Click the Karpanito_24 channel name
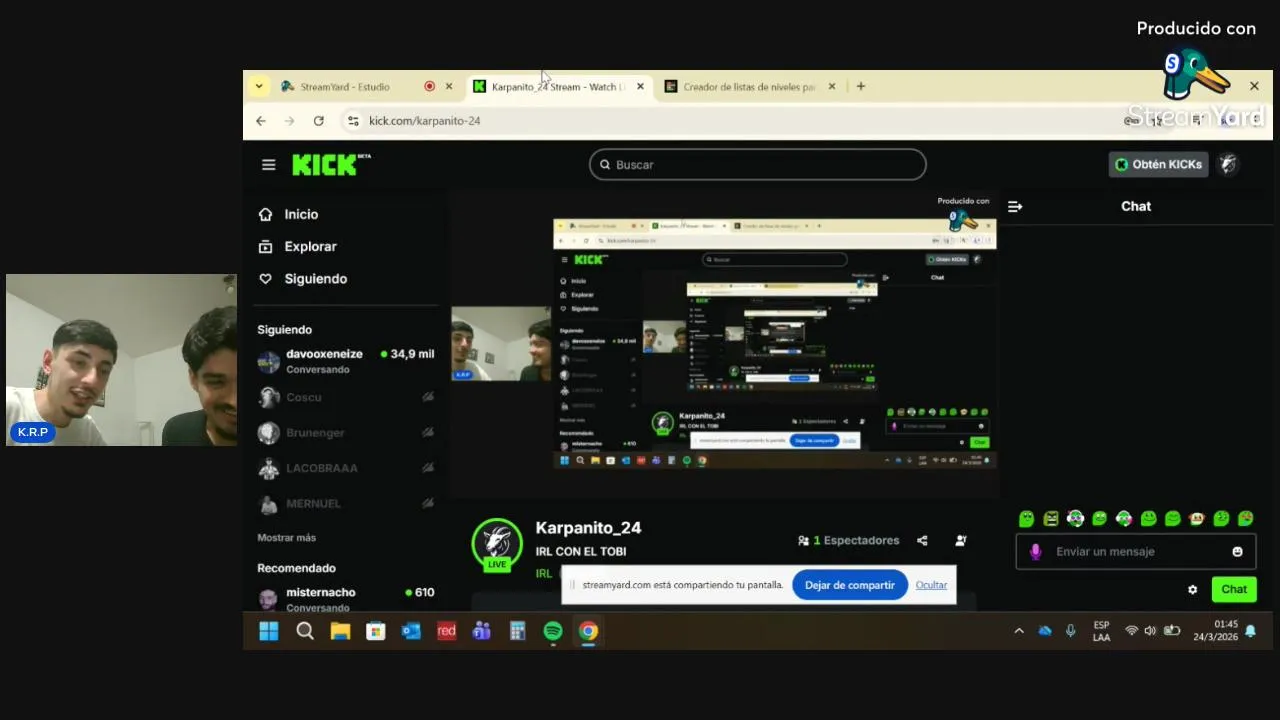Image resolution: width=1280 pixels, height=720 pixels. coord(588,528)
